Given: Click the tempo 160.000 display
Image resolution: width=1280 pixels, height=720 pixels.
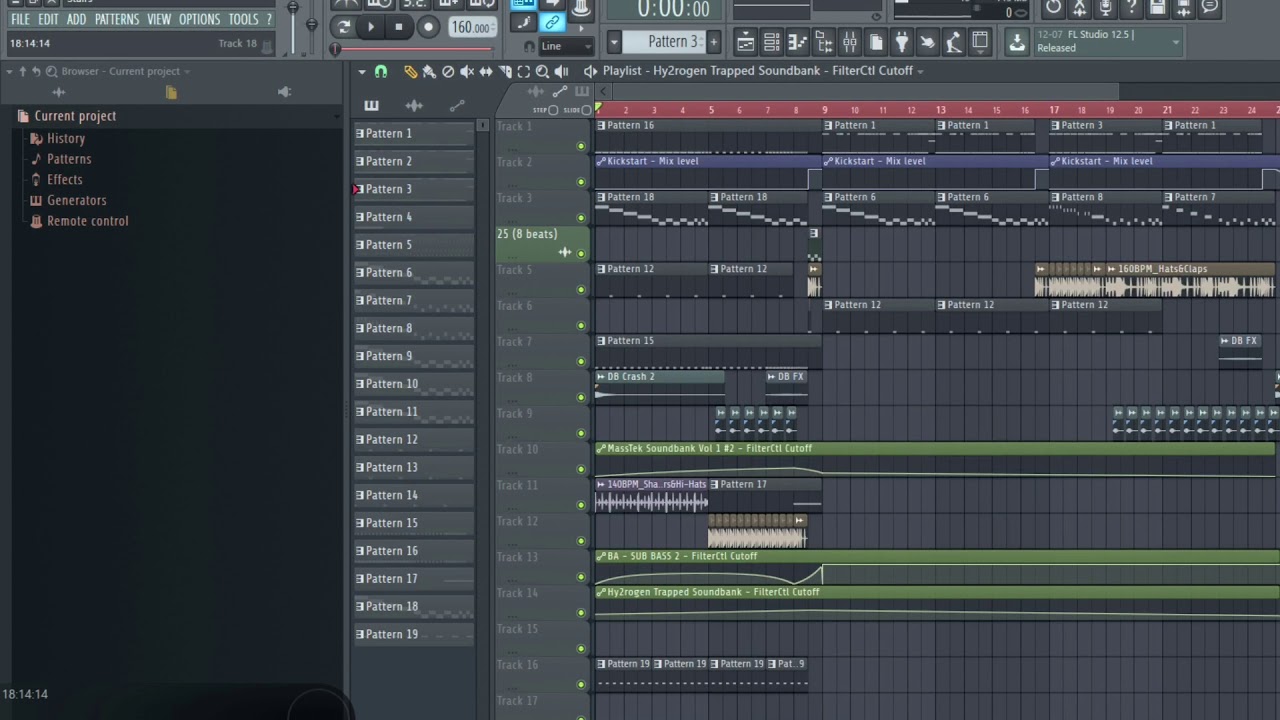Looking at the screenshot, I should [472, 27].
